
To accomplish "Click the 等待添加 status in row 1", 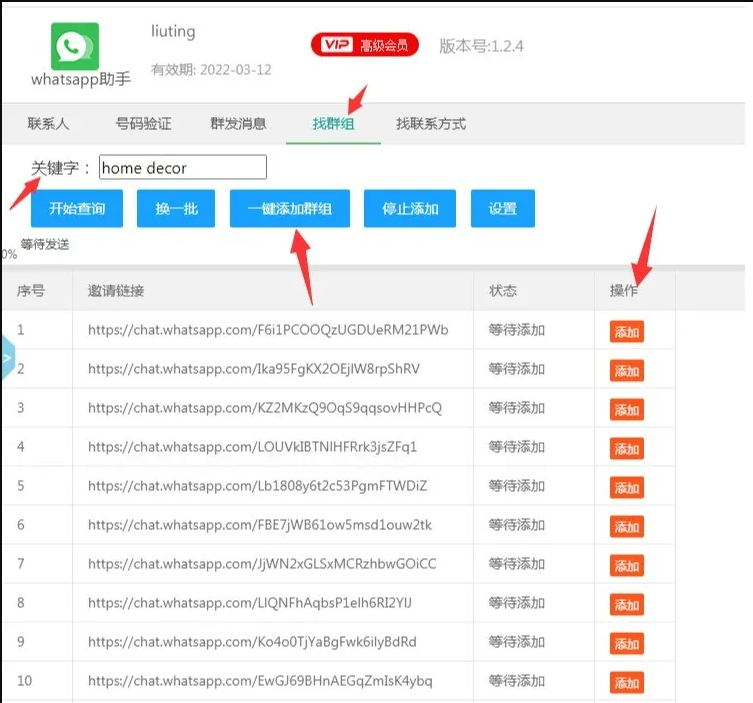I will click(516, 330).
